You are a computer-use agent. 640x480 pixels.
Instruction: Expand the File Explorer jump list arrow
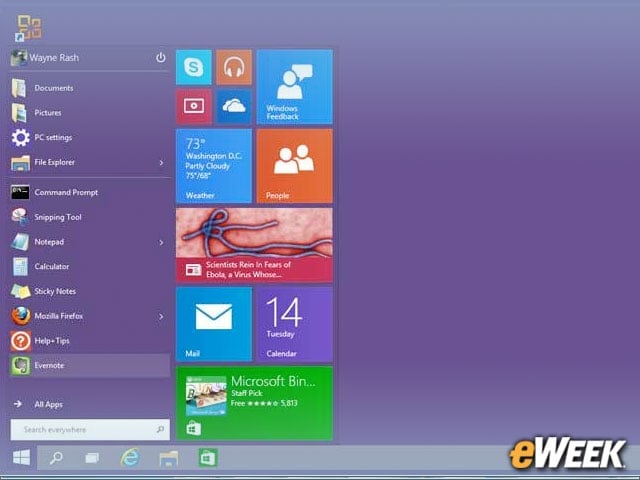(162, 162)
